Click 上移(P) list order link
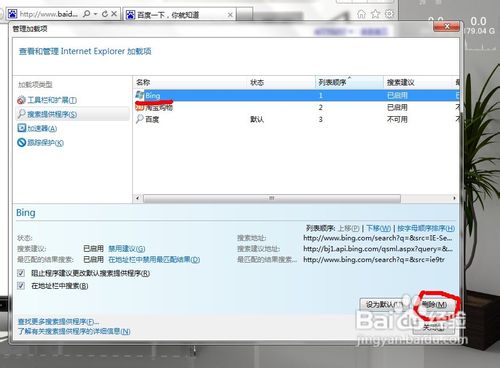 pos(349,228)
